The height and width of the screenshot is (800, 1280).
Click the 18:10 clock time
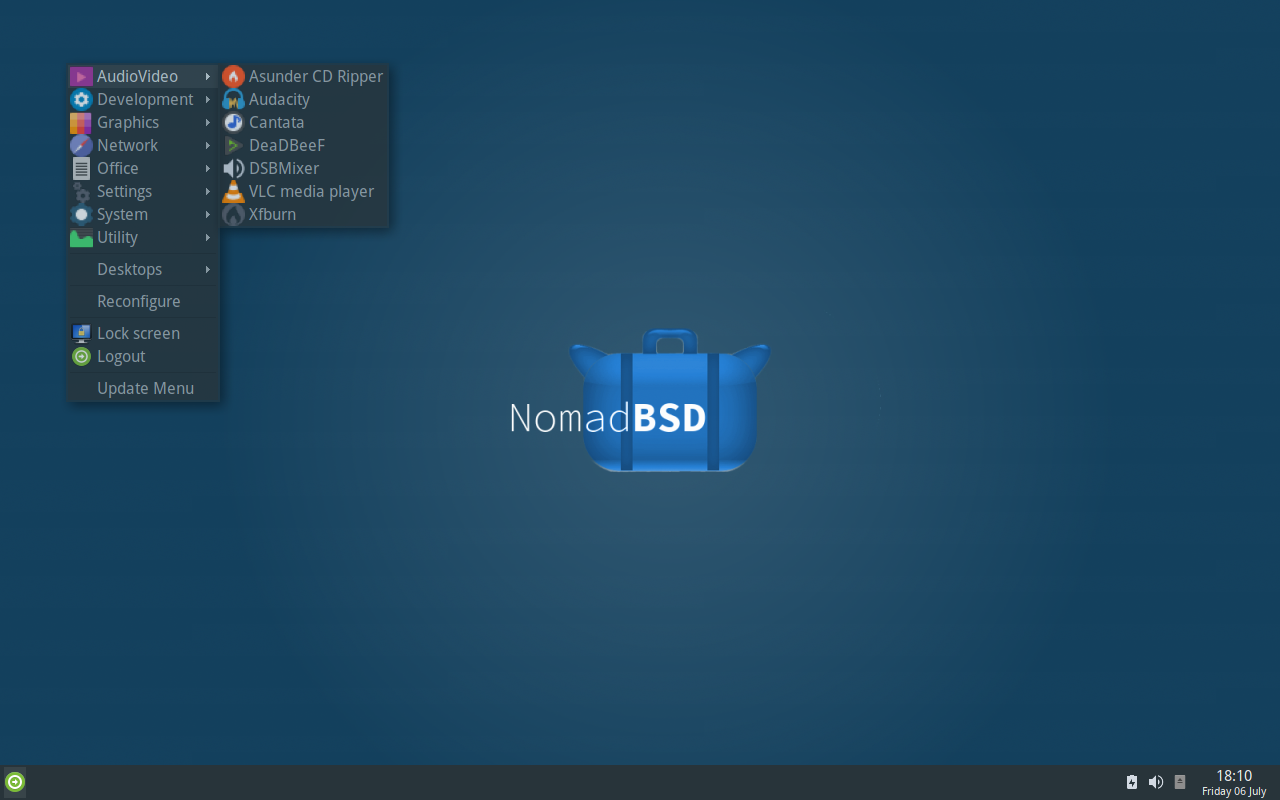[1234, 776]
